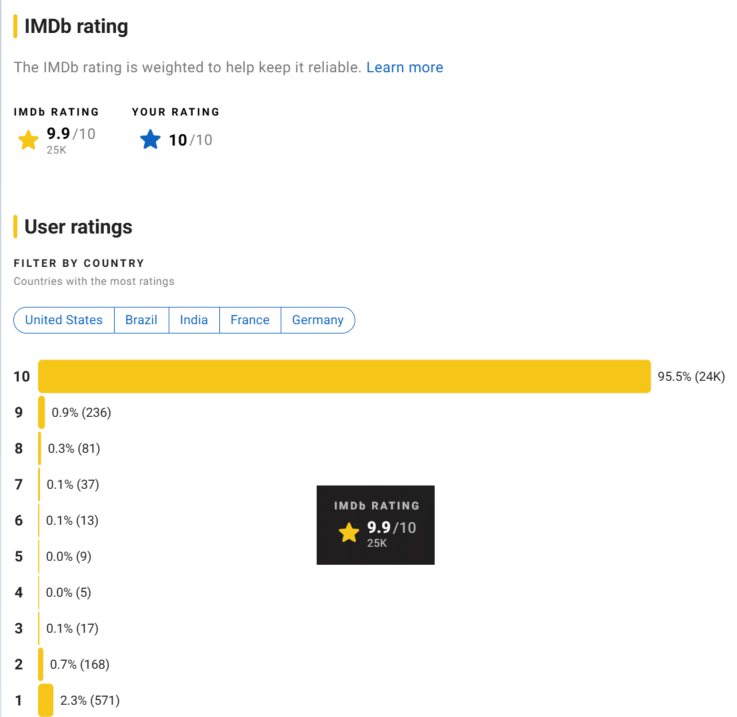Image resolution: width=737 pixels, height=717 pixels.
Task: Click the 0.9% (236) label
Action: [x=81, y=412]
